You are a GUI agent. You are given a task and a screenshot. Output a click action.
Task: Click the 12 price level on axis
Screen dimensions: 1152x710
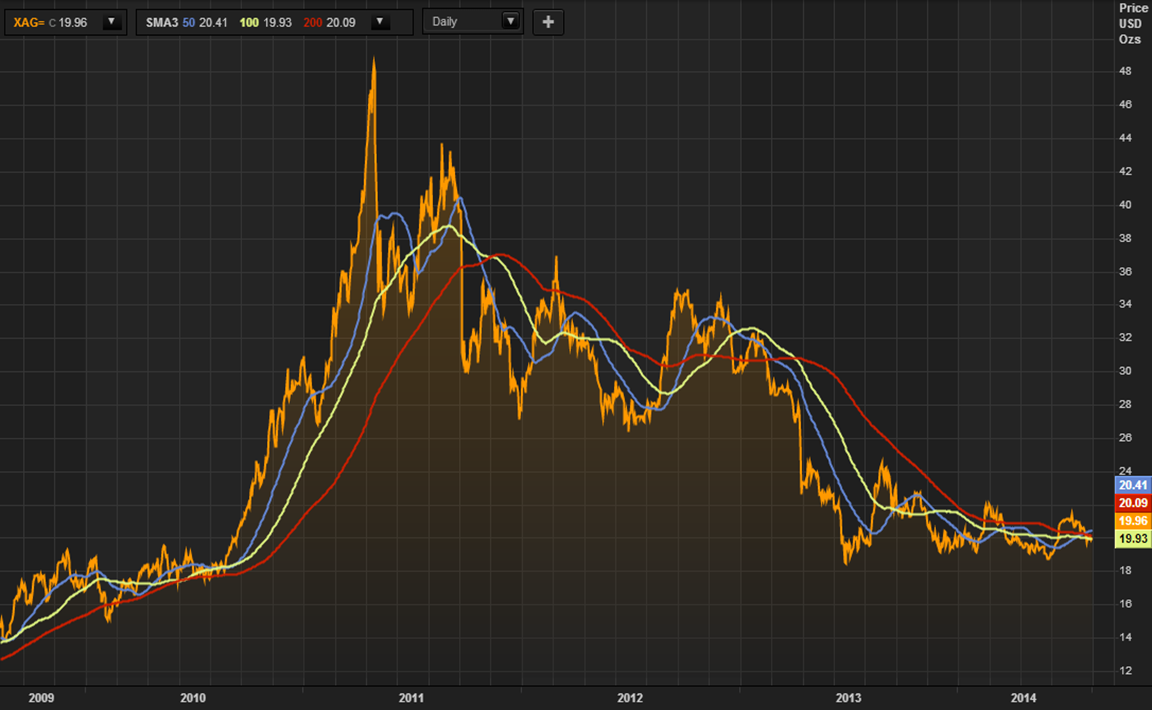tap(1125, 670)
